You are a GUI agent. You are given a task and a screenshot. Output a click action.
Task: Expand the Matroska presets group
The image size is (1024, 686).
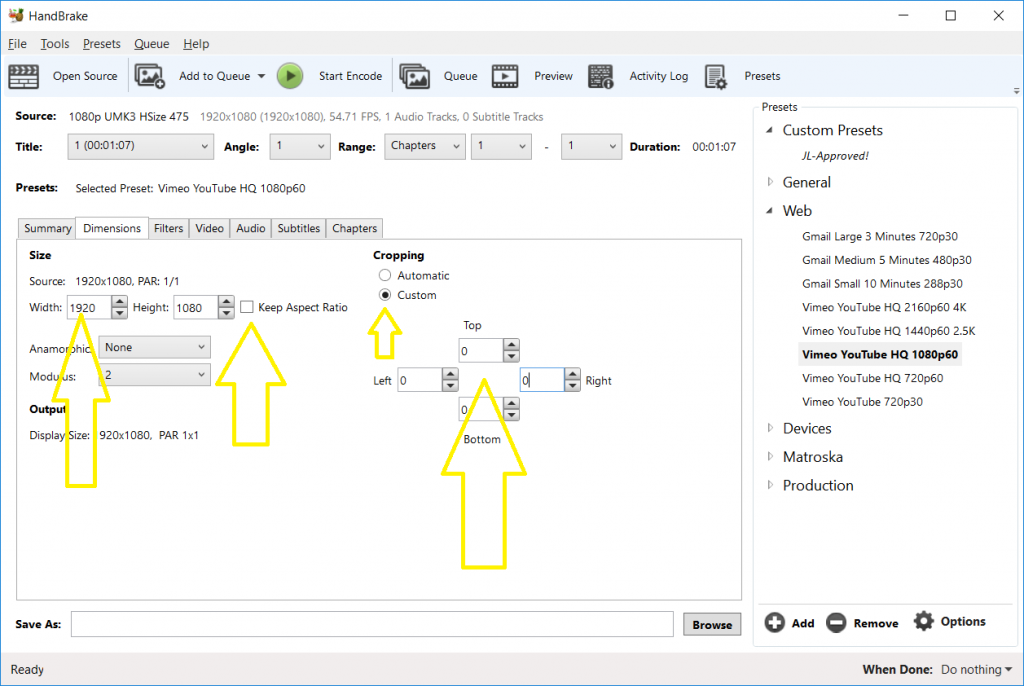[770, 457]
